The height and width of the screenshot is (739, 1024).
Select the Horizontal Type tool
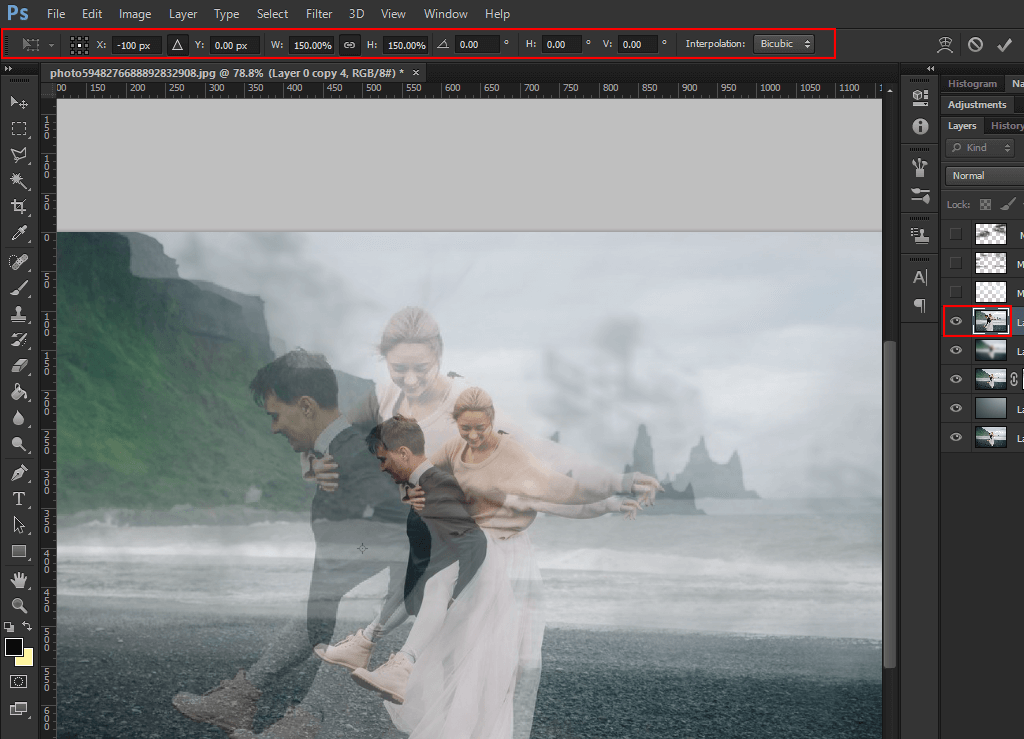[19, 499]
